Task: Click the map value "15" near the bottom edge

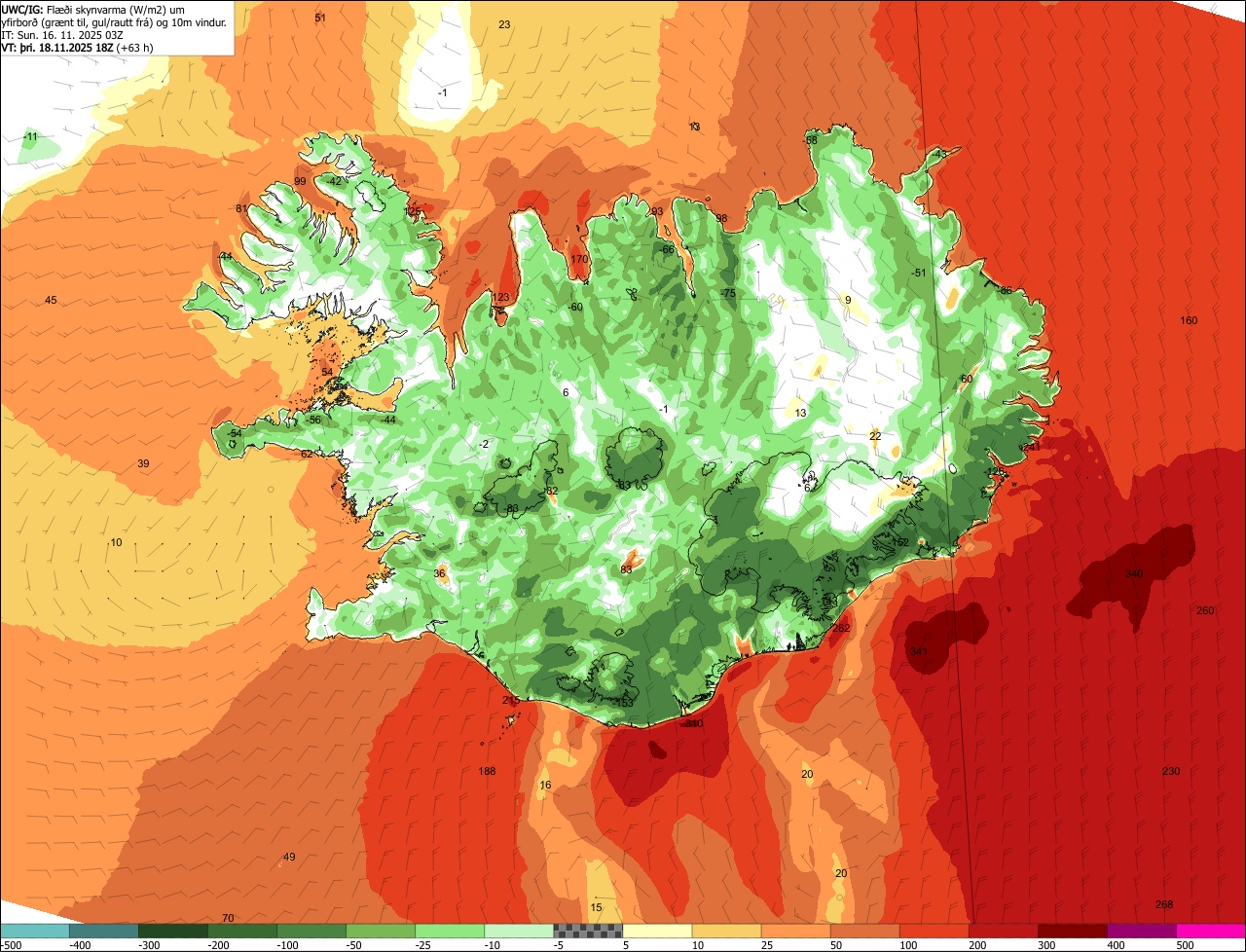Action: pos(597,907)
